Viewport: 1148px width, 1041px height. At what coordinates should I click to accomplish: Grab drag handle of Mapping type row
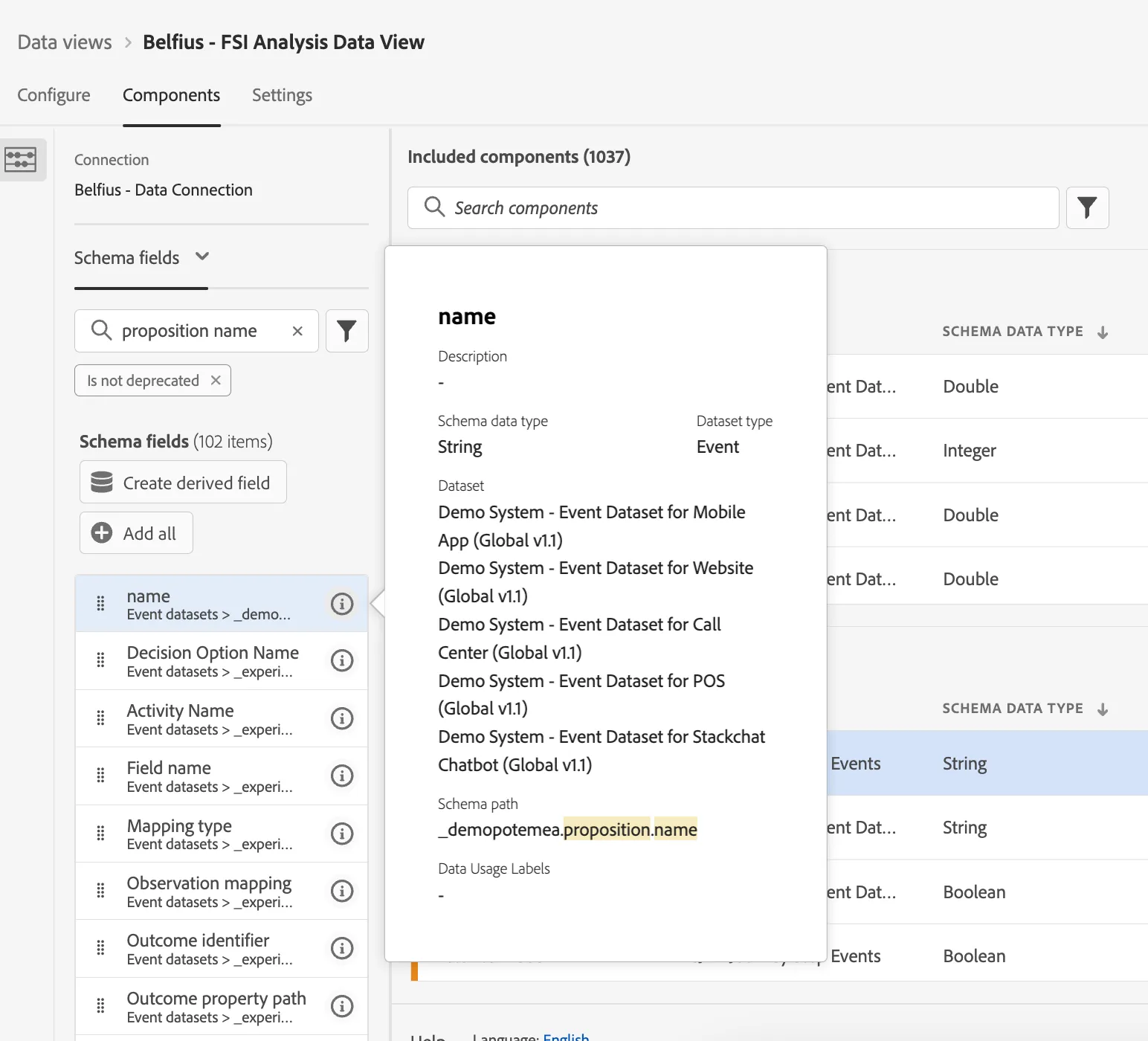click(100, 834)
